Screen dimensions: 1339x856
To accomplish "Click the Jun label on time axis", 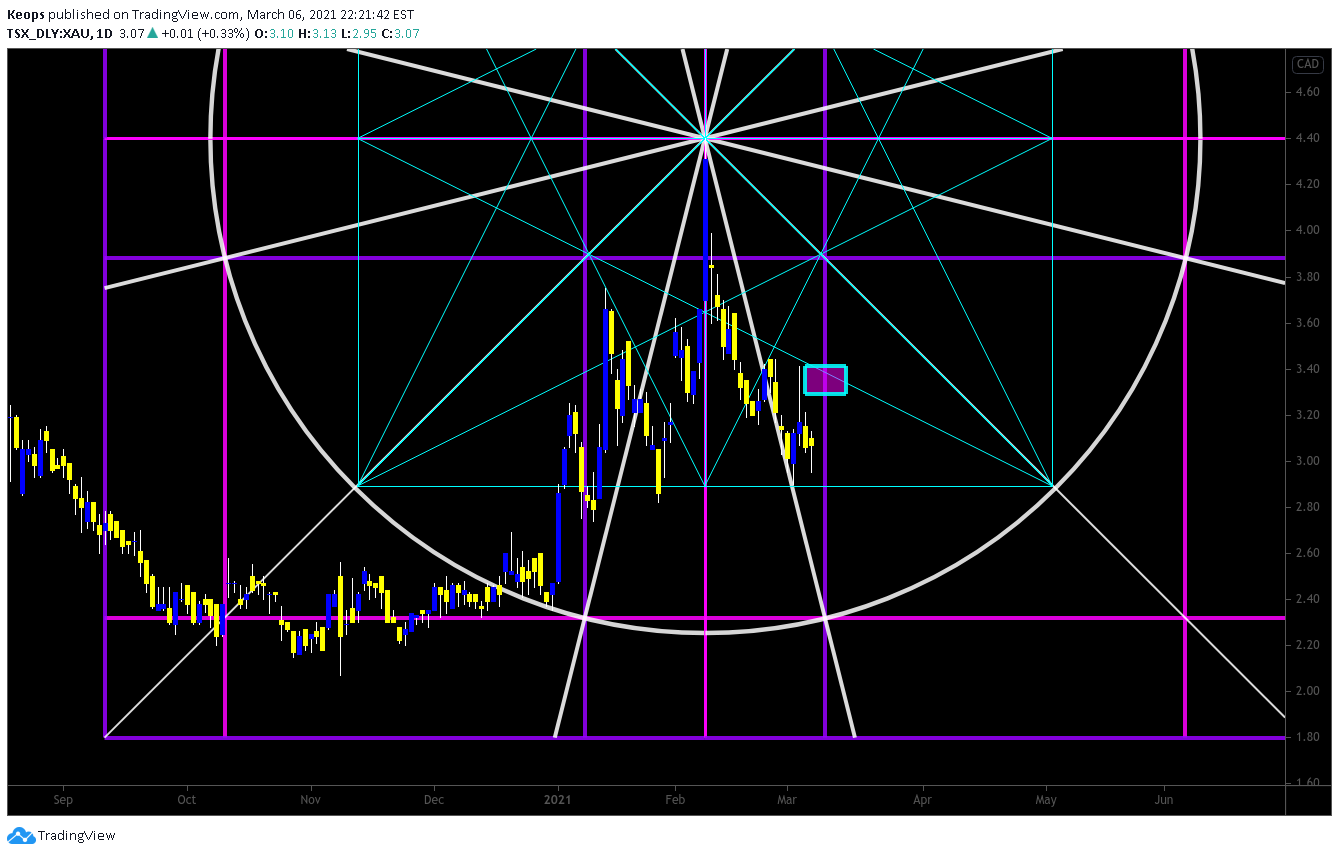I will click(x=1164, y=800).
